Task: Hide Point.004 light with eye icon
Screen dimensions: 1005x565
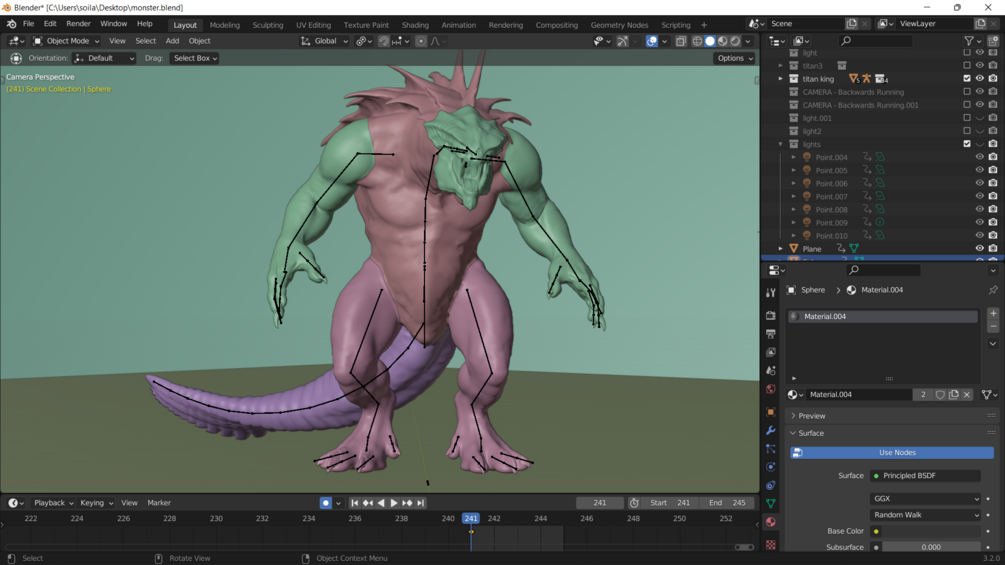Action: pos(979,157)
